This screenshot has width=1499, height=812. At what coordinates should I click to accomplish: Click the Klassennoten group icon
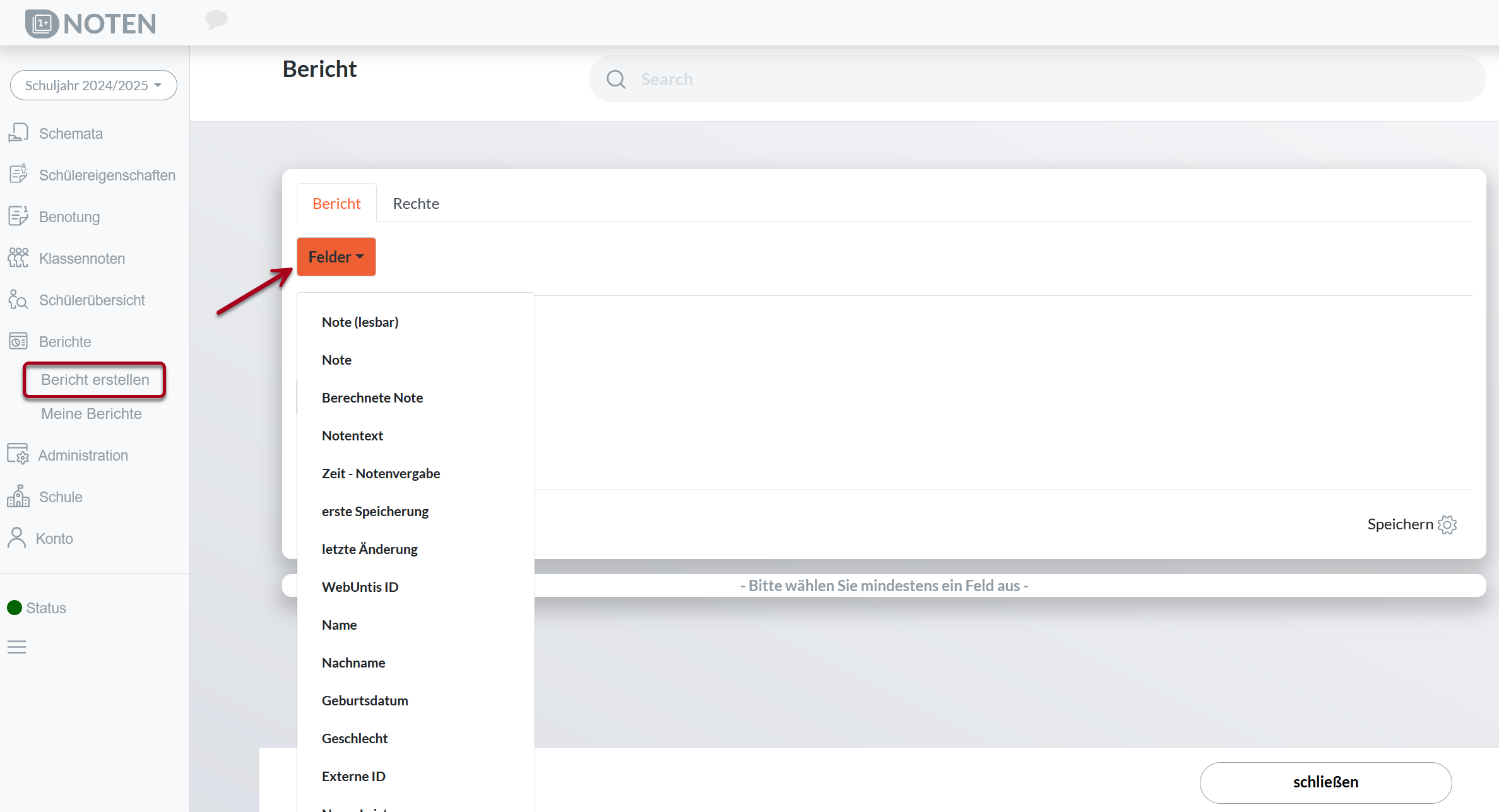[18, 258]
